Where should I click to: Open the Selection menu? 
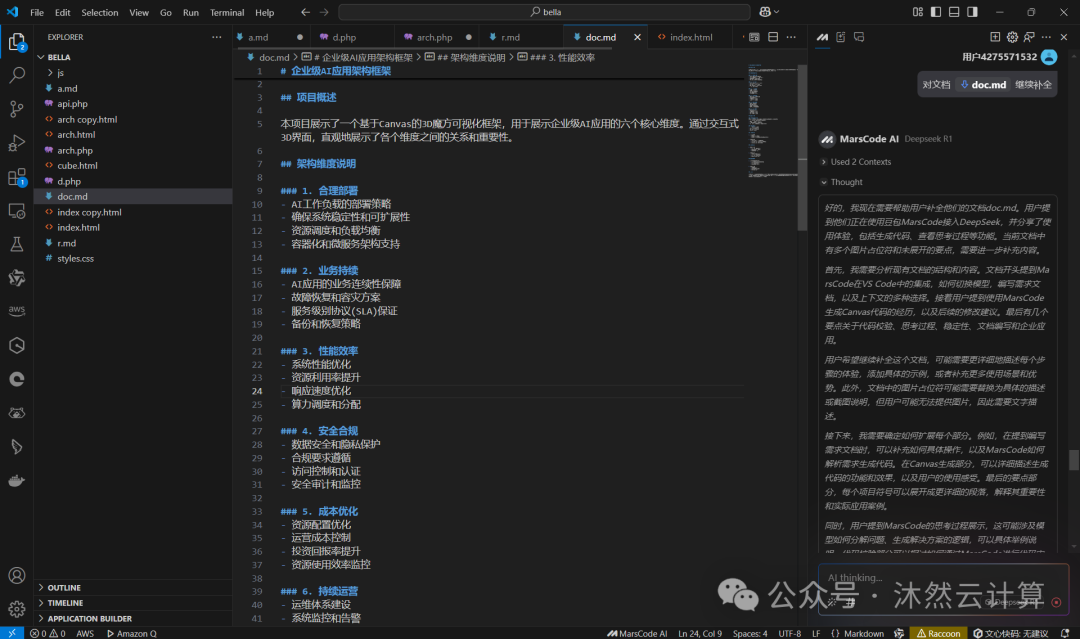[x=100, y=12]
